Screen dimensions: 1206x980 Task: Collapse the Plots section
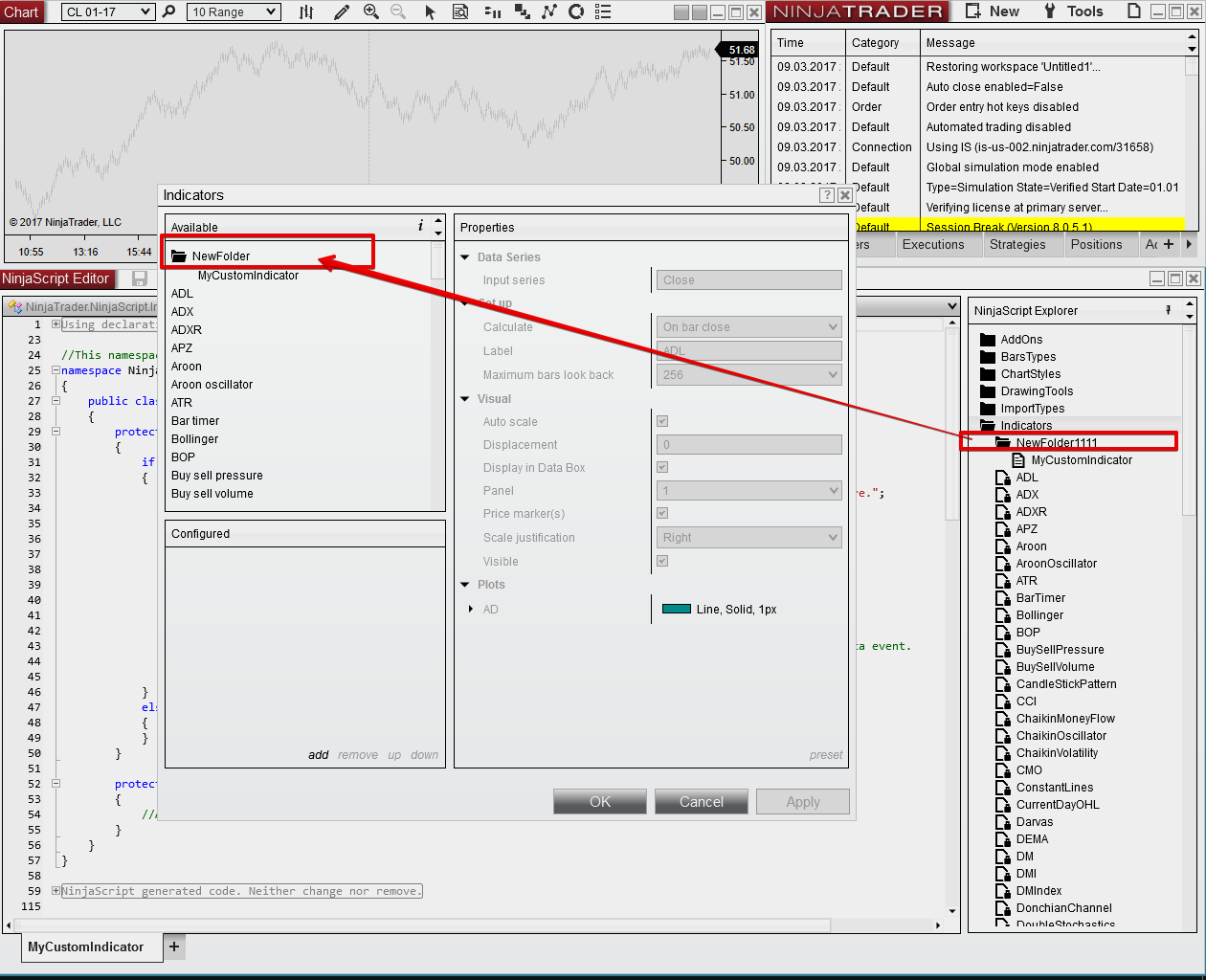[465, 584]
